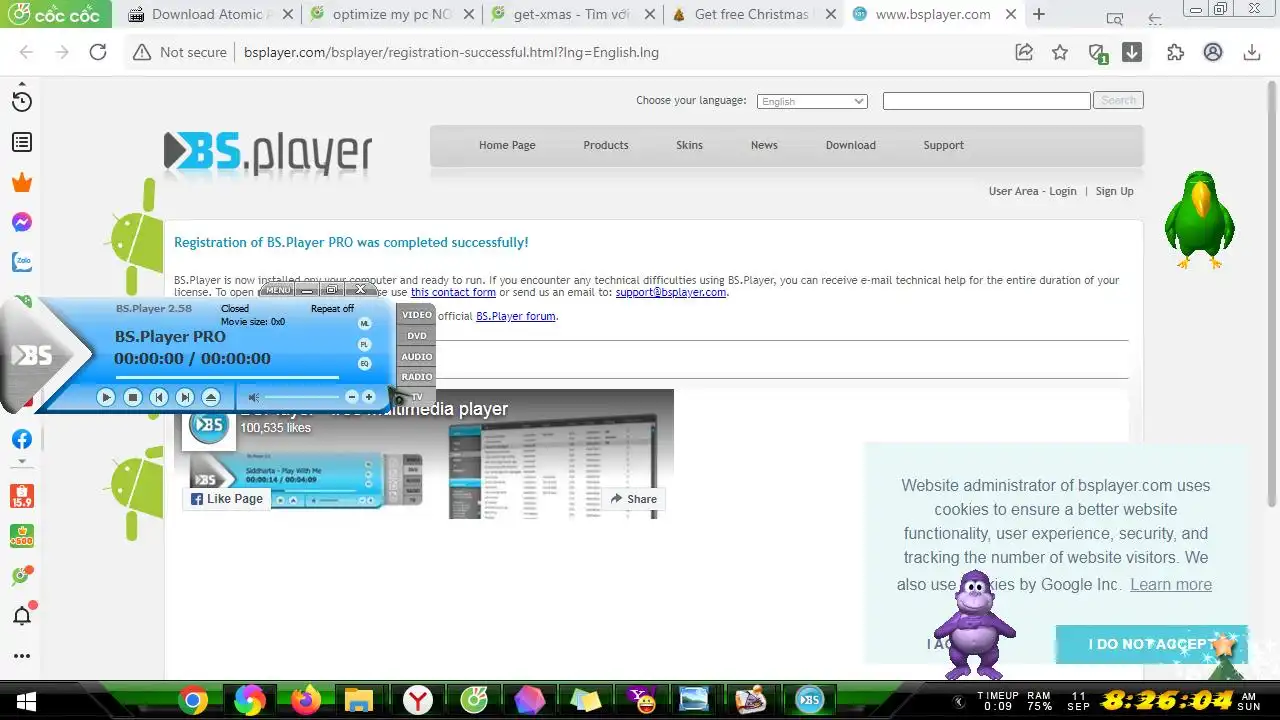
Task: Open a new browser tab with plus
Action: (x=1039, y=14)
